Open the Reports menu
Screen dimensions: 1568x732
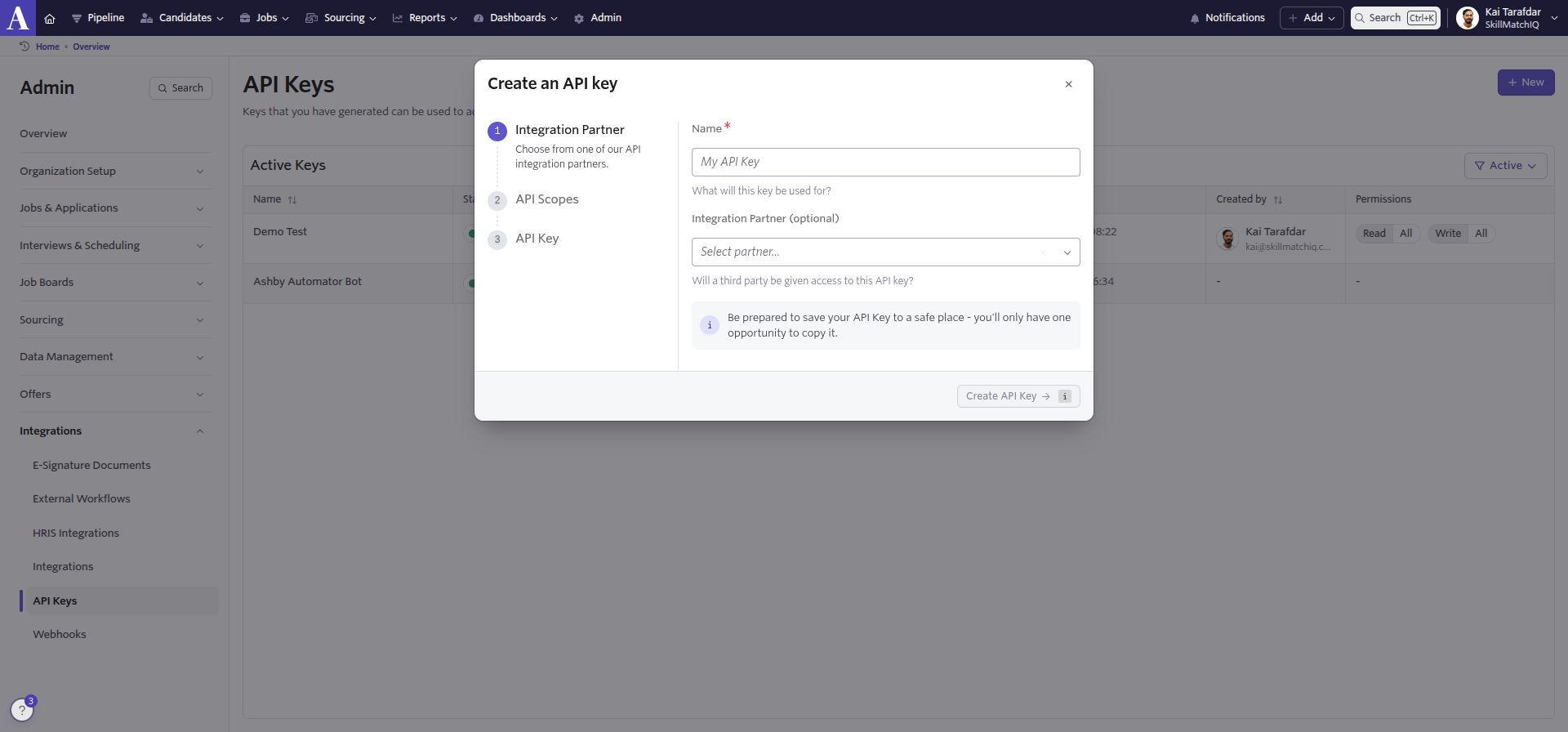pyautogui.click(x=425, y=18)
